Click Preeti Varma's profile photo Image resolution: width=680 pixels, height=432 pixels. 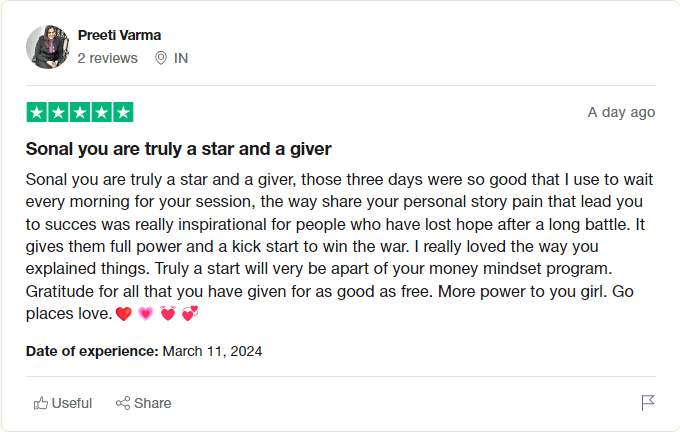pyautogui.click(x=48, y=47)
